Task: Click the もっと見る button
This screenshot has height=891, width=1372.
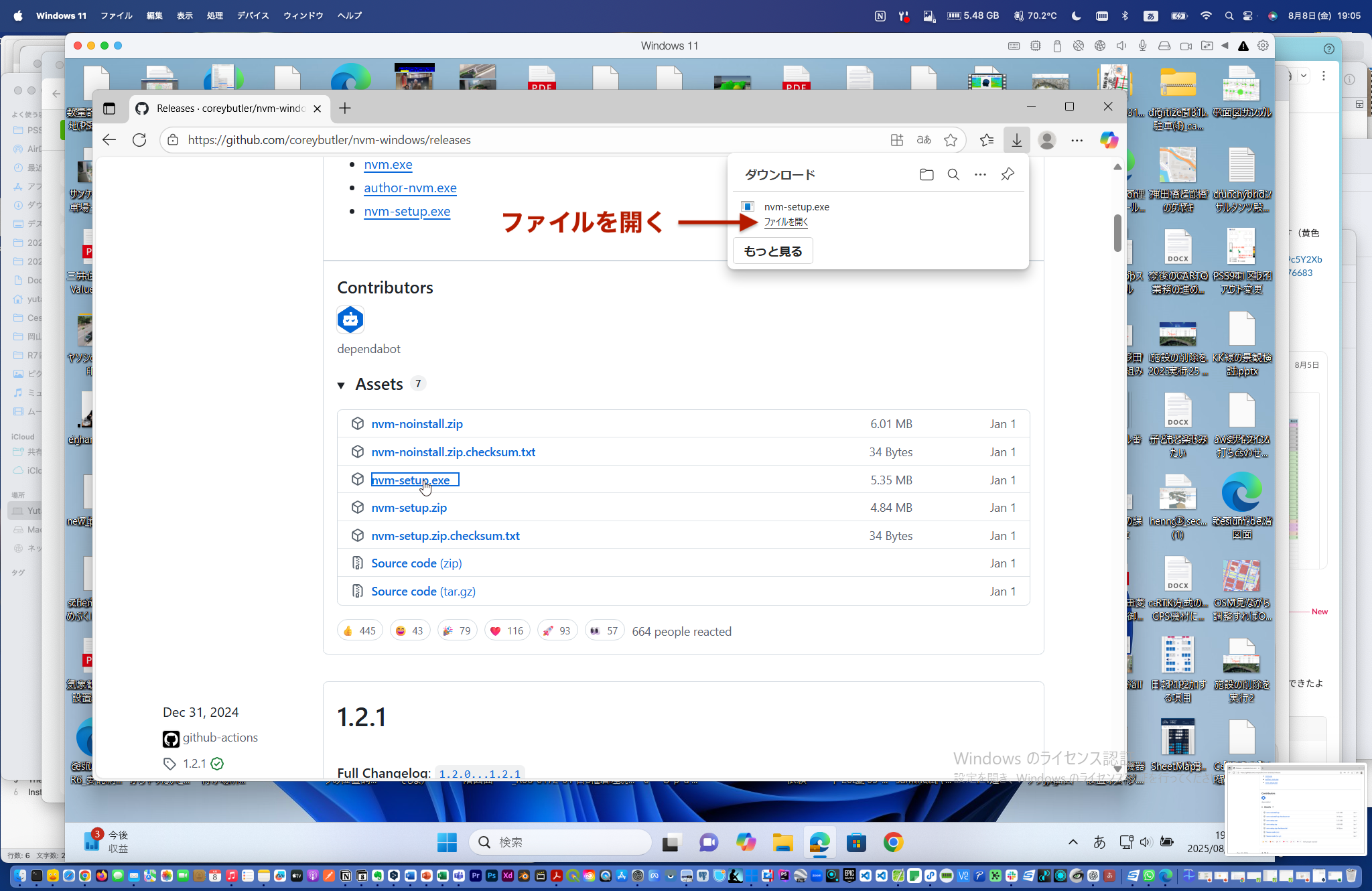Action: pyautogui.click(x=772, y=251)
